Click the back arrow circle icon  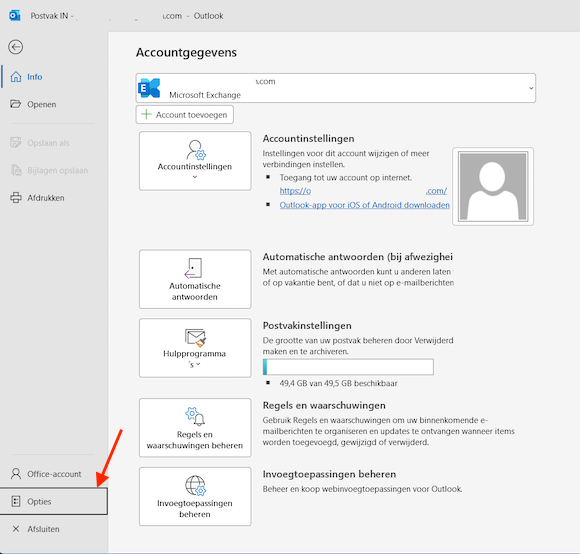tap(16, 47)
